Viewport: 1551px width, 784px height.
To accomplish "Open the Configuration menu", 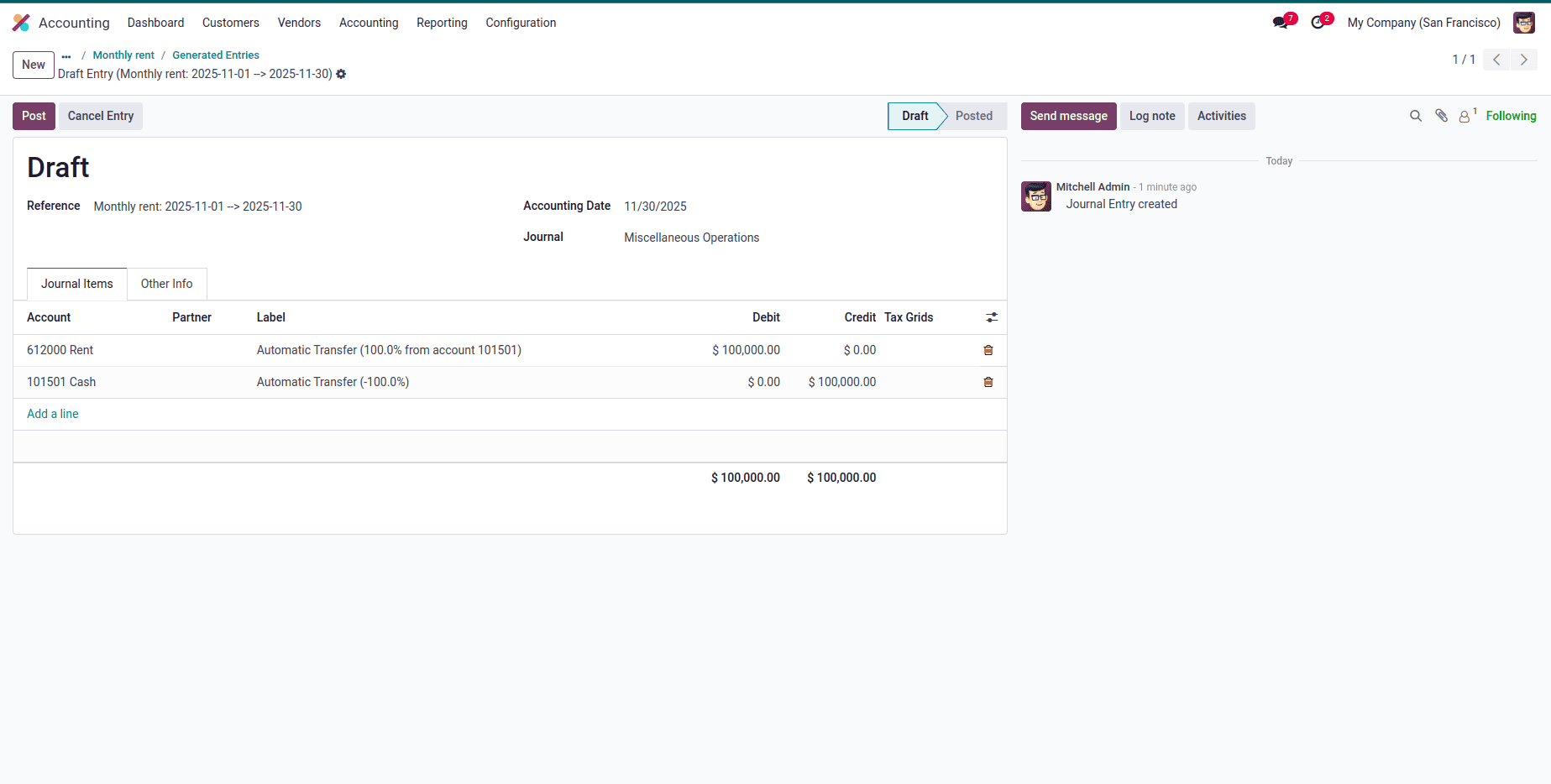I will click(x=521, y=23).
